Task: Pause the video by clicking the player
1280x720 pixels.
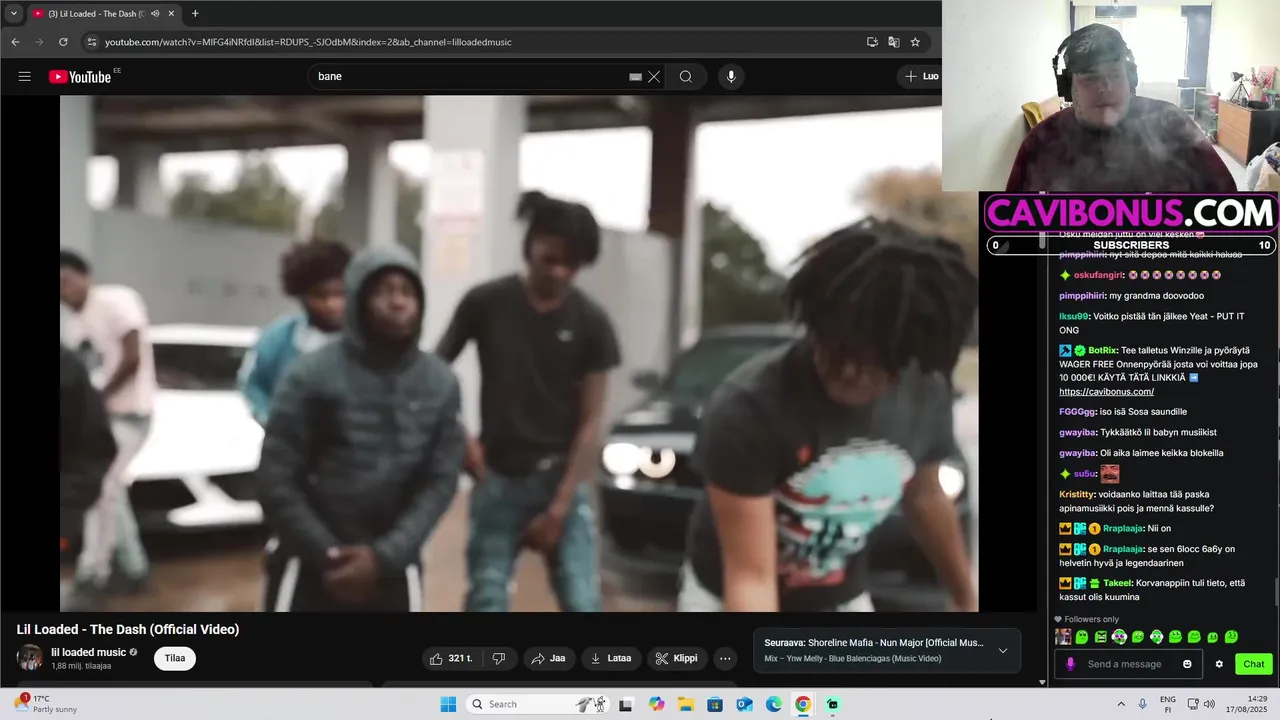Action: pos(519,353)
